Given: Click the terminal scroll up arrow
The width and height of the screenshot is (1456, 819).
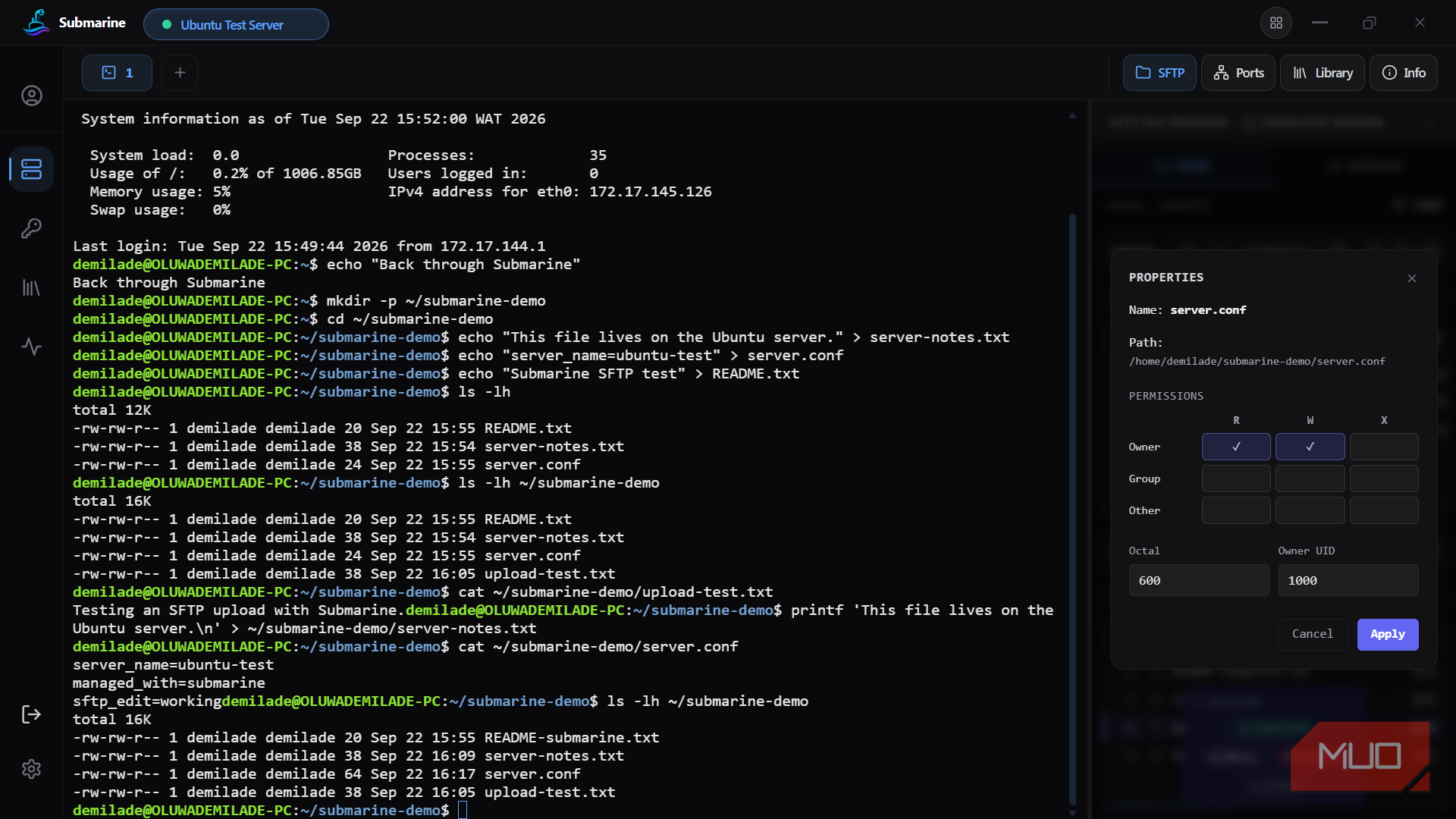Looking at the screenshot, I should (x=1072, y=116).
